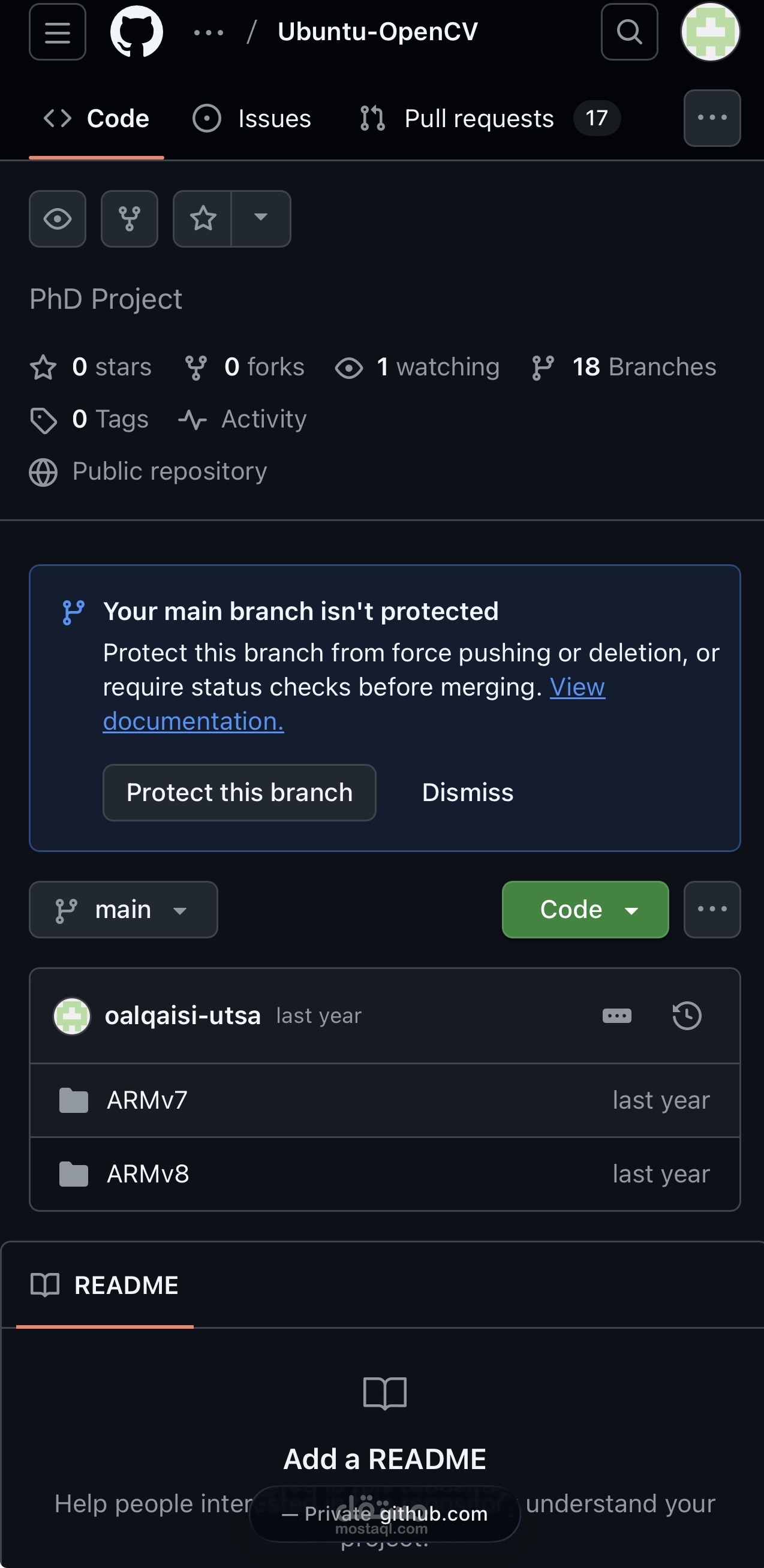The width and height of the screenshot is (764, 1568).
Task: Expand the green Code dropdown
Action: (585, 910)
